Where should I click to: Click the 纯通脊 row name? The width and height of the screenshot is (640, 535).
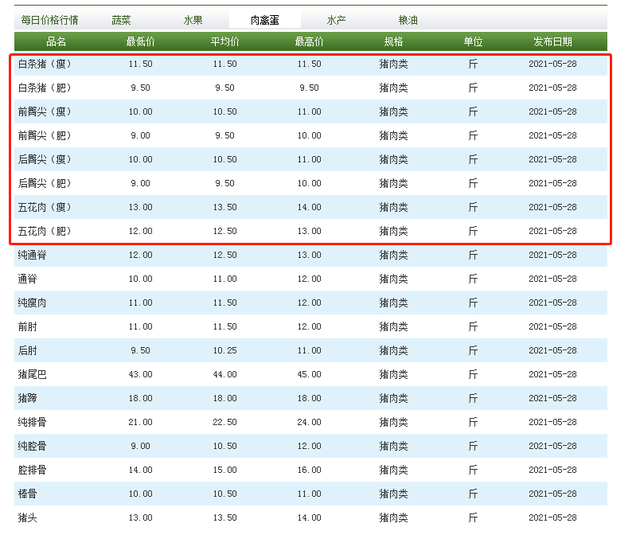(32, 255)
